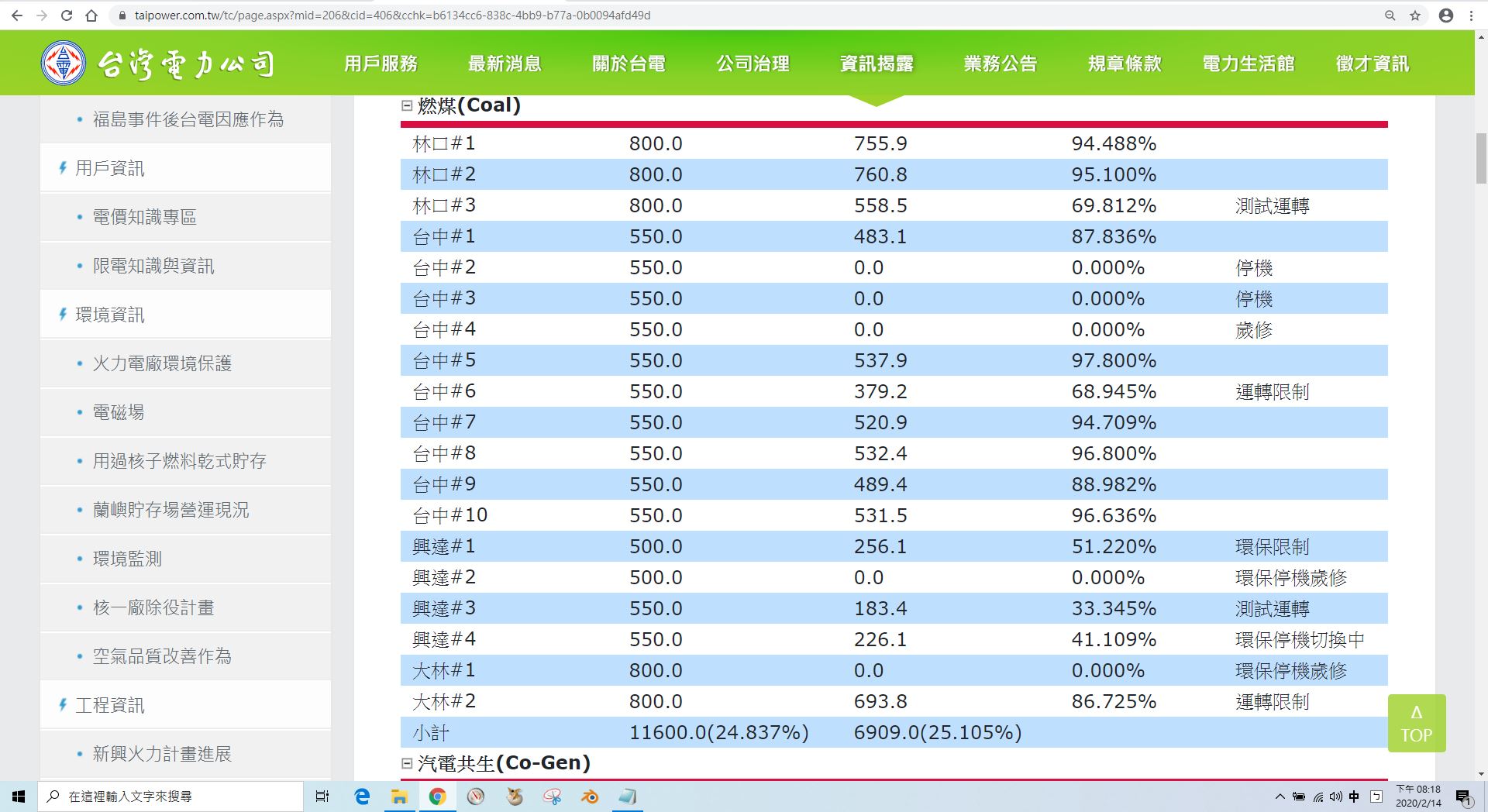1488x812 pixels.
Task: Open the Chrome three-dot menu
Action: pos(1471,15)
